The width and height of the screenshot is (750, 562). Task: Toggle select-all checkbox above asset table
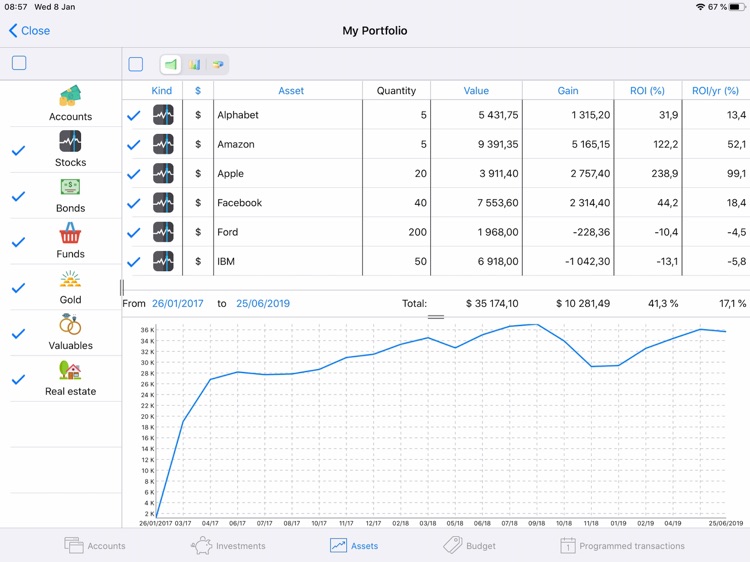click(136, 64)
